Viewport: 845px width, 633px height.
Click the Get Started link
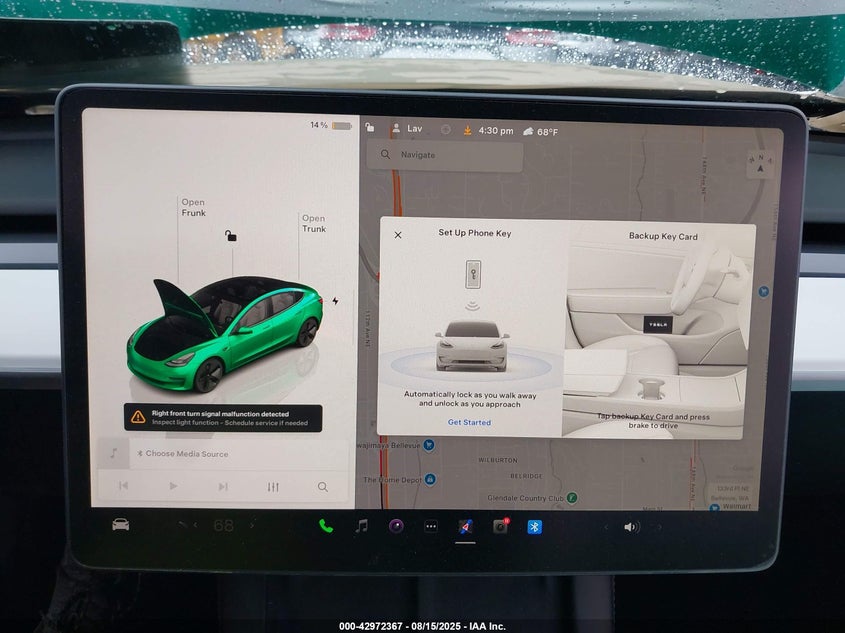[x=469, y=422]
